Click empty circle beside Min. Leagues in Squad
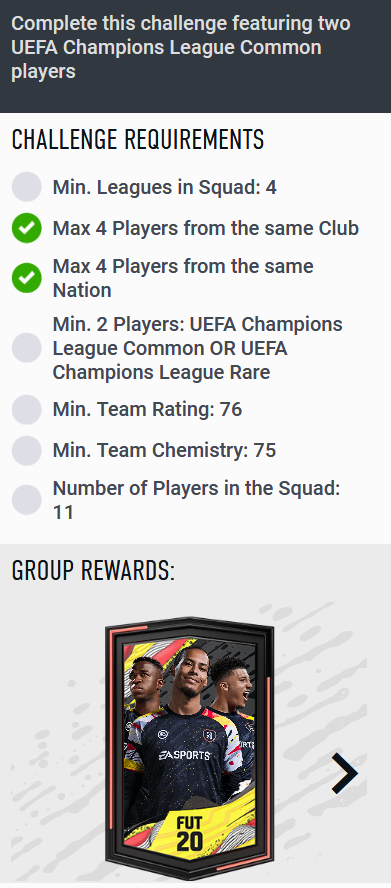This screenshot has width=391, height=888. click(27, 187)
